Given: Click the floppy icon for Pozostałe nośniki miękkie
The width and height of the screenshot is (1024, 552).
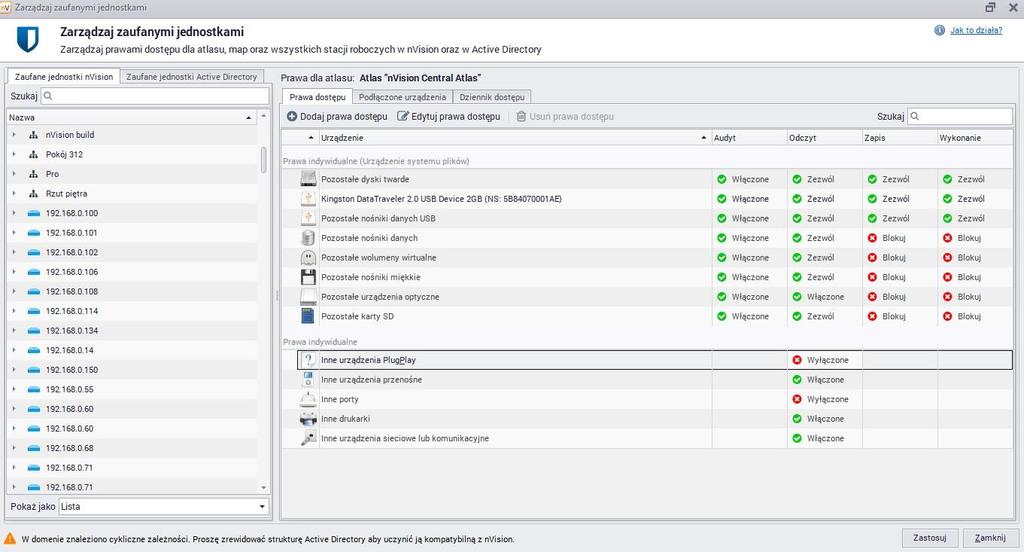Looking at the screenshot, I should [x=308, y=276].
